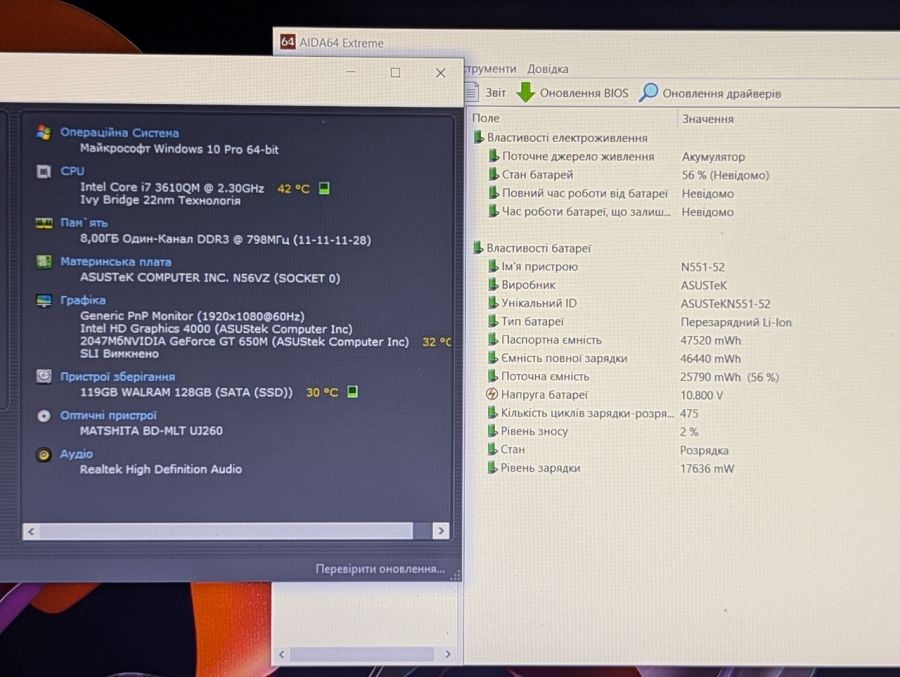Screen dimensions: 900x677
Task: Click the Звіт toolbar button label
Action: (495, 92)
